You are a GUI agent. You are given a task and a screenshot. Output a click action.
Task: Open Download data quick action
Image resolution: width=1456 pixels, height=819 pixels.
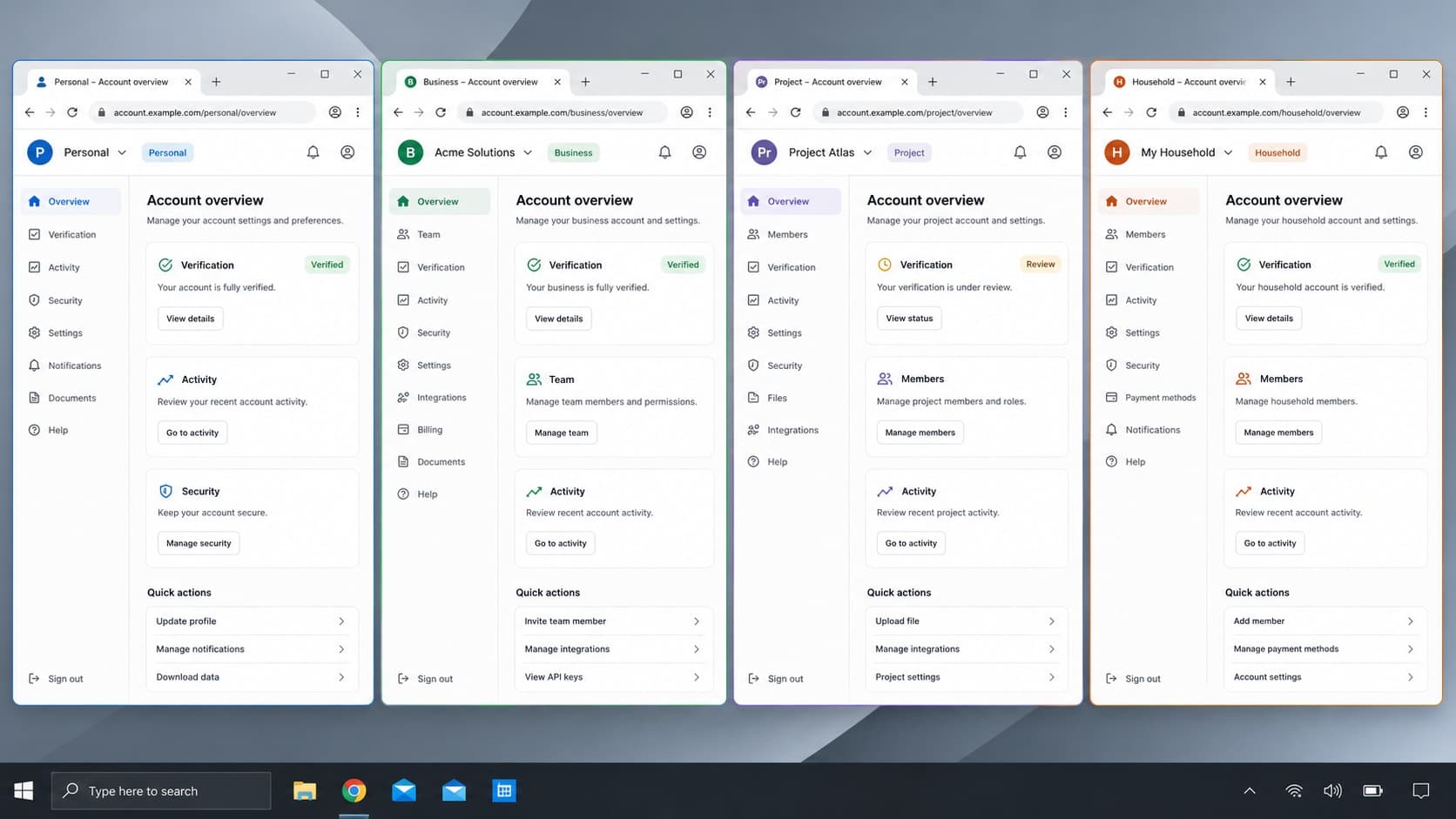[x=252, y=677]
